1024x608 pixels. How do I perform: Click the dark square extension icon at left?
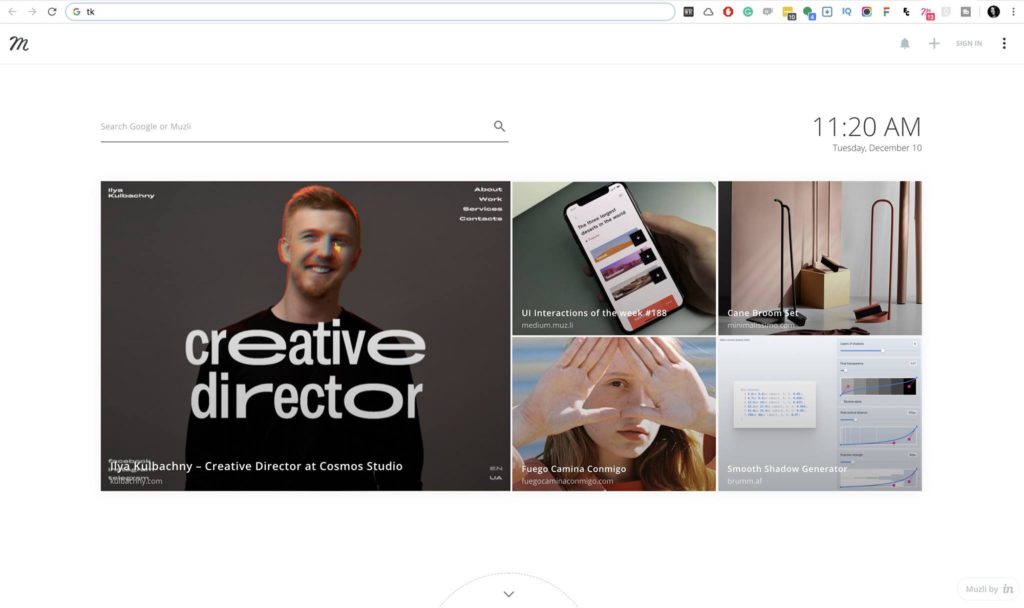[x=688, y=12]
